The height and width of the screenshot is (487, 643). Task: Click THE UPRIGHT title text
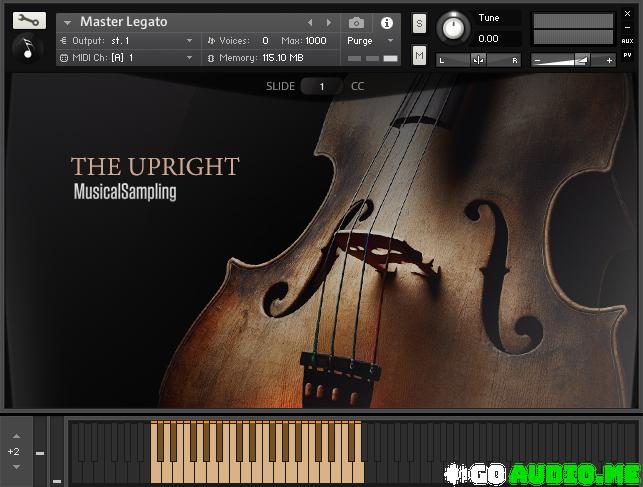click(155, 166)
